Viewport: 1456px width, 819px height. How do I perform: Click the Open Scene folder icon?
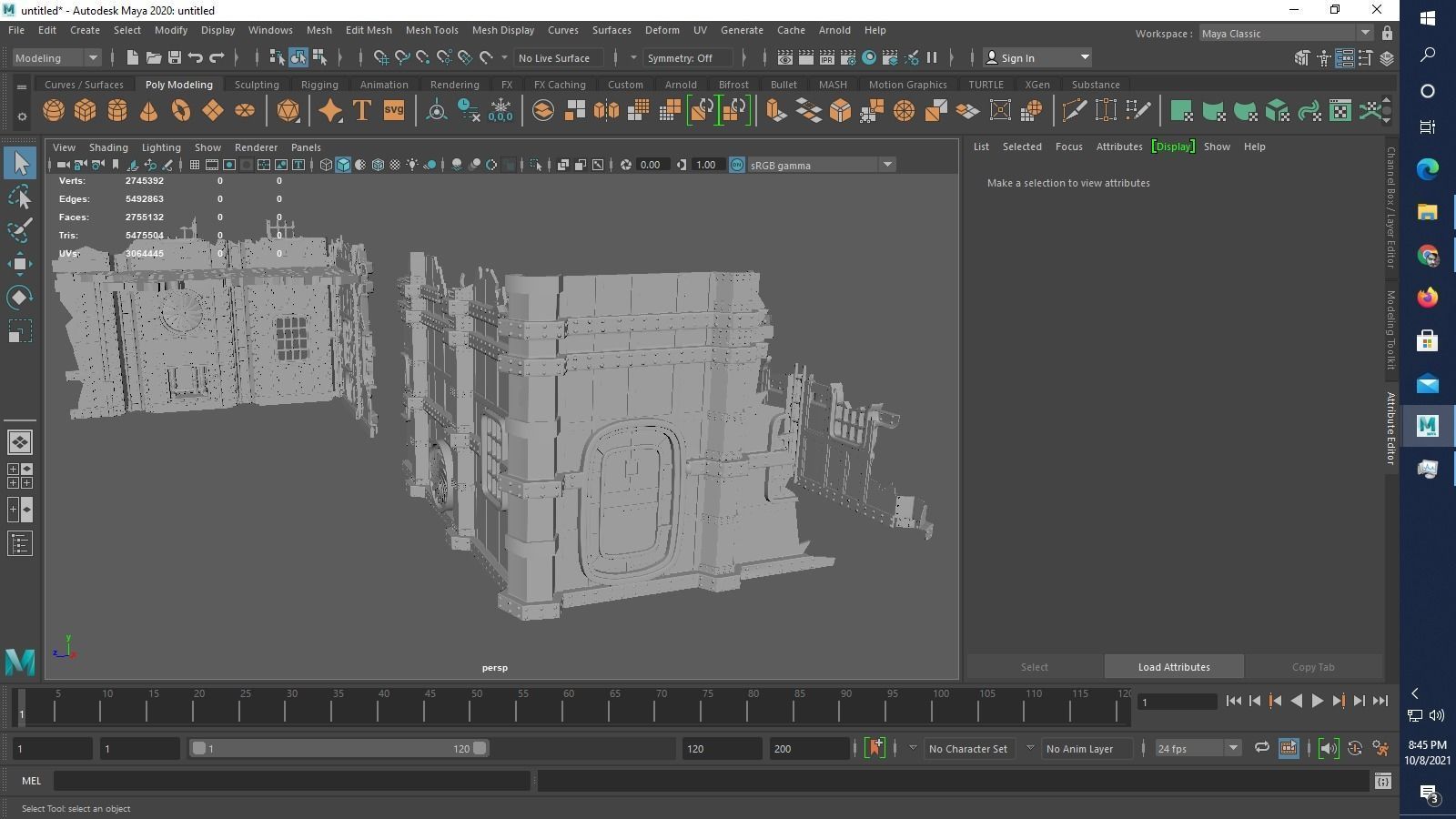[x=154, y=57]
